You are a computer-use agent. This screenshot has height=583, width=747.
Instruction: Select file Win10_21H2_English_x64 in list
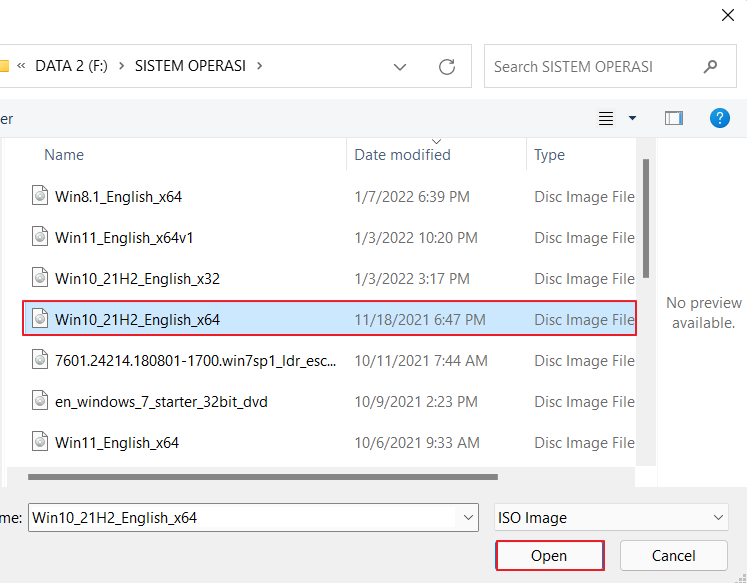pos(137,320)
